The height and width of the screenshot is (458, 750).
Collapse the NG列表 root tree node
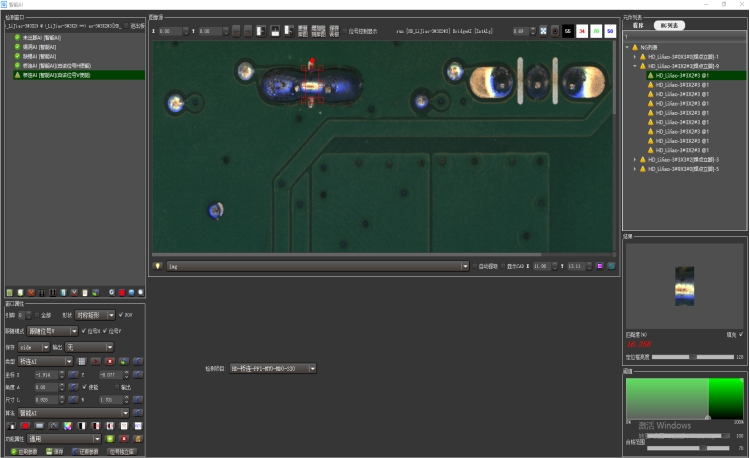pos(626,47)
